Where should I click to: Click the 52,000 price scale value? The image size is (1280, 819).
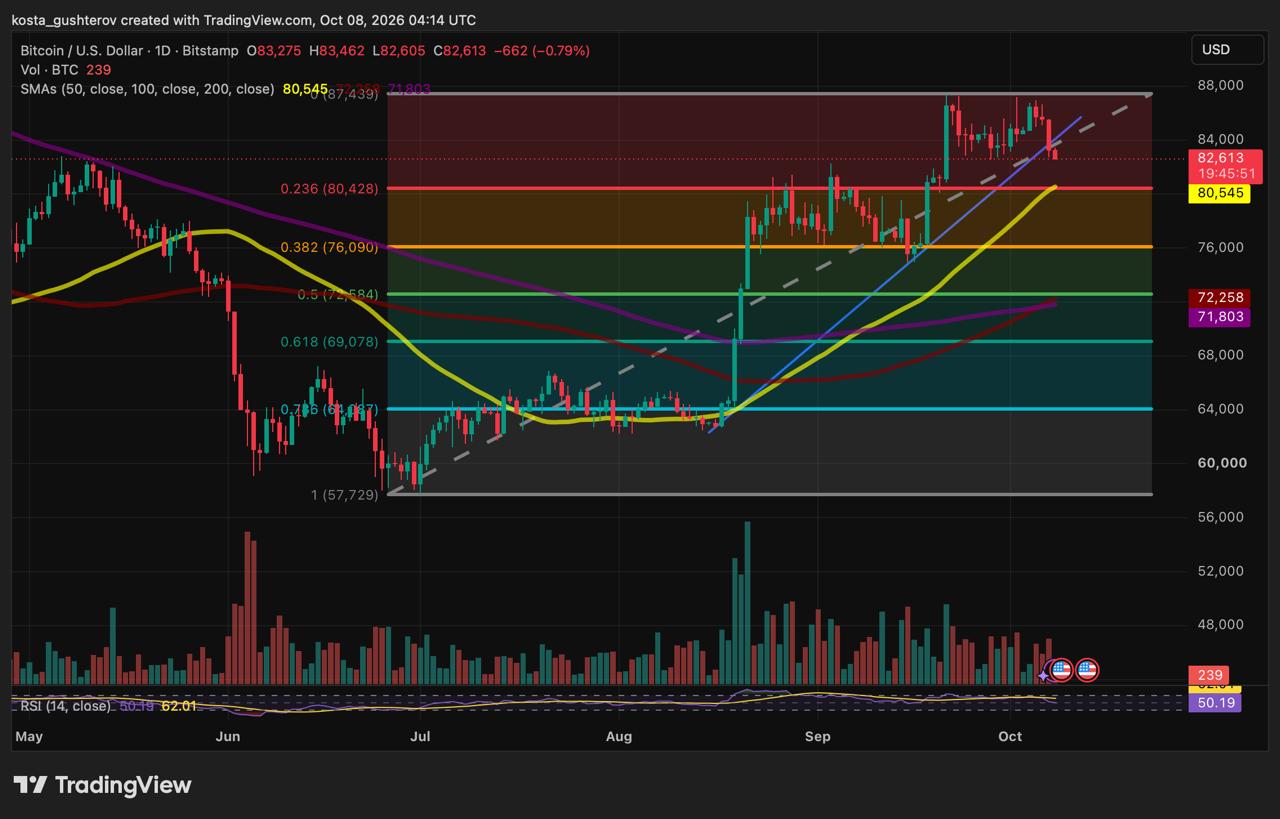point(1220,571)
